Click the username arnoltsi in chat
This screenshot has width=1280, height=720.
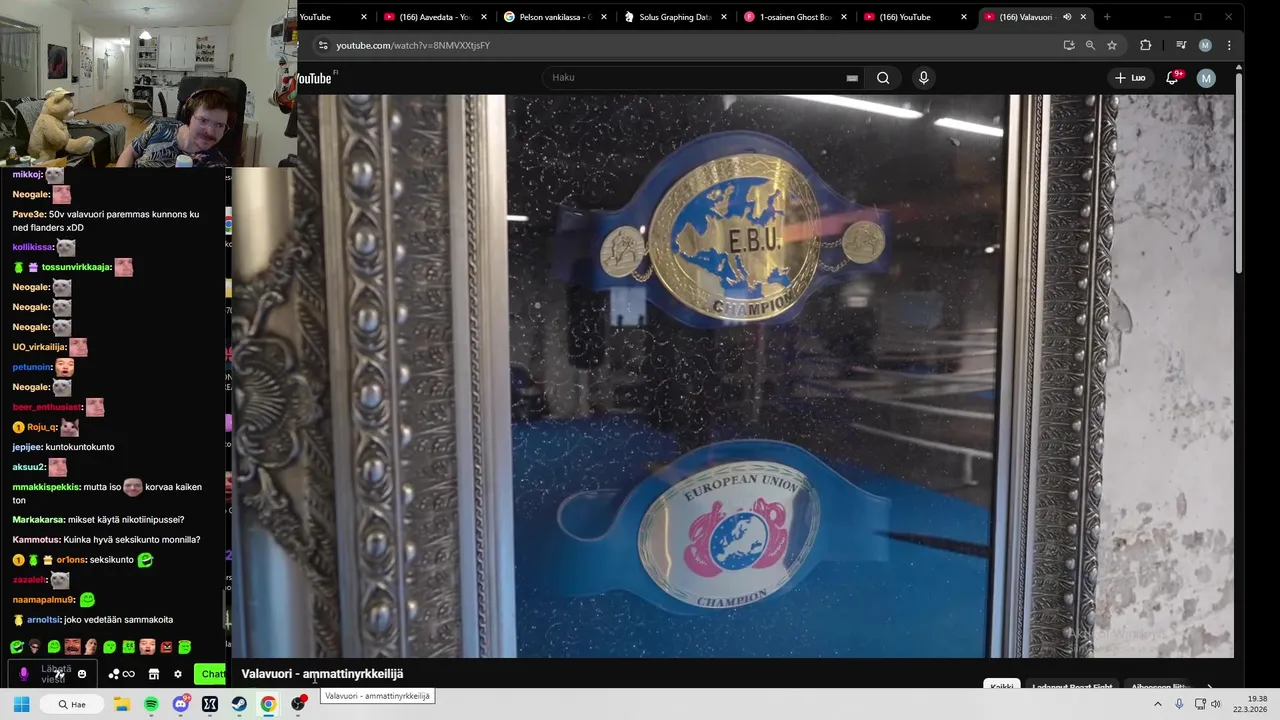click(x=43, y=620)
